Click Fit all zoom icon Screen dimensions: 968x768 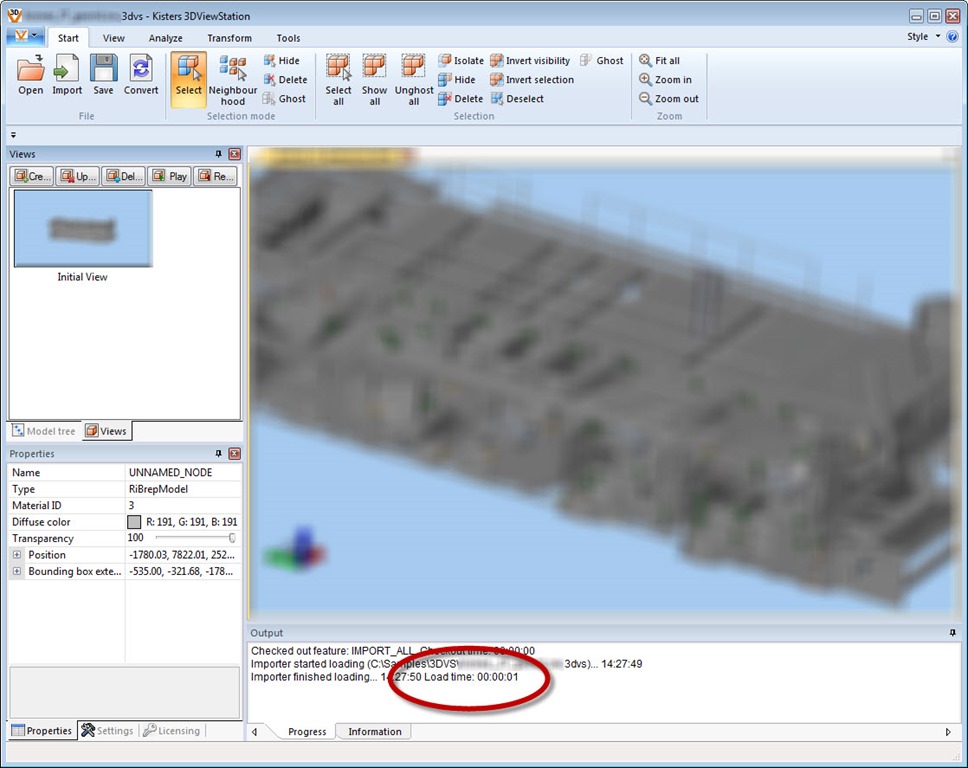point(660,61)
